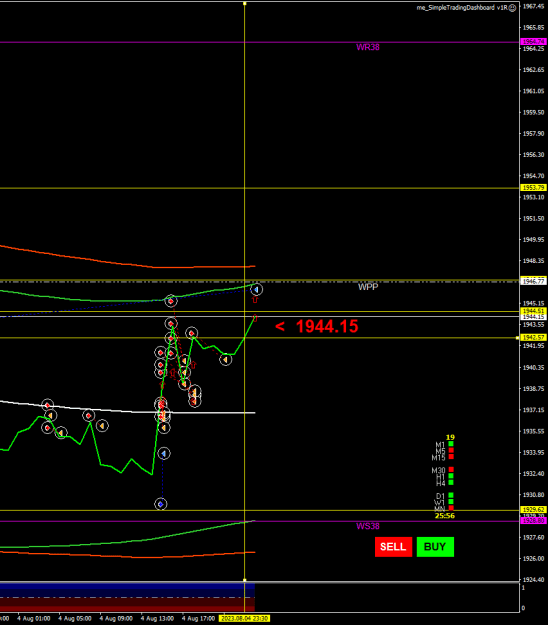Select the M30 timeframe indicator square
Image resolution: width=548 pixels, height=625 pixels.
point(451,470)
